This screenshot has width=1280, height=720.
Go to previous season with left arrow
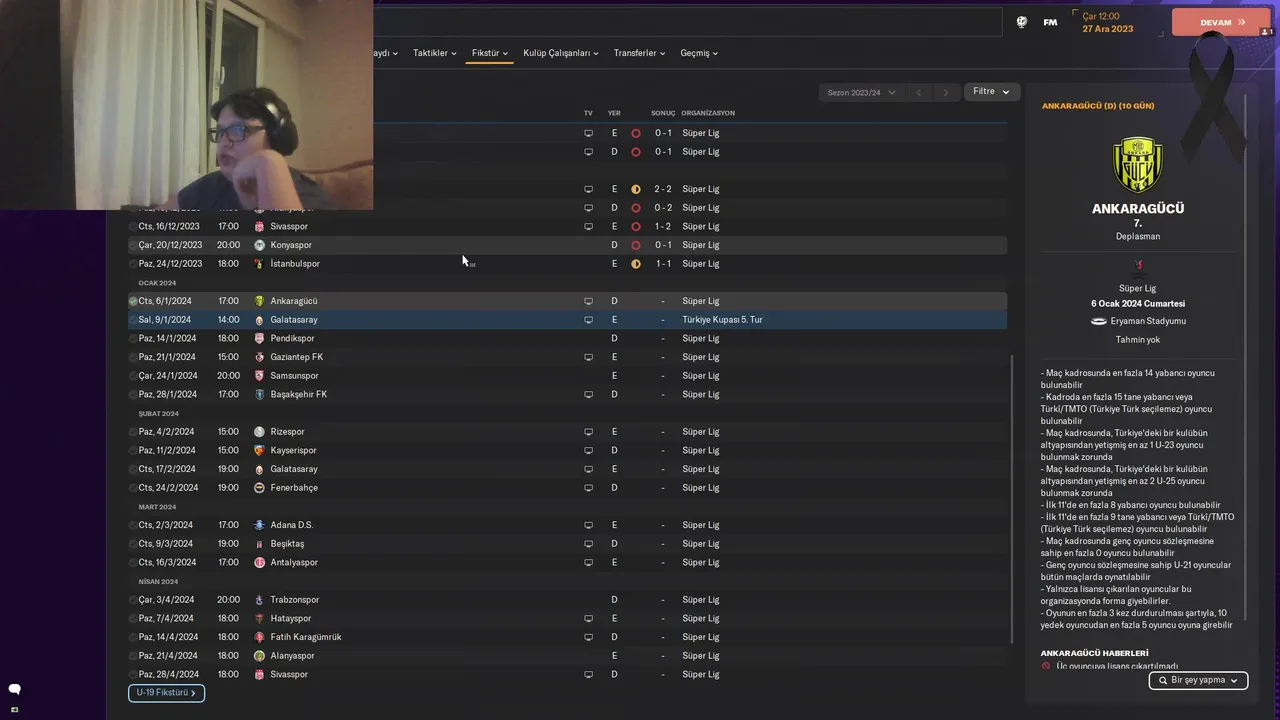tap(918, 92)
